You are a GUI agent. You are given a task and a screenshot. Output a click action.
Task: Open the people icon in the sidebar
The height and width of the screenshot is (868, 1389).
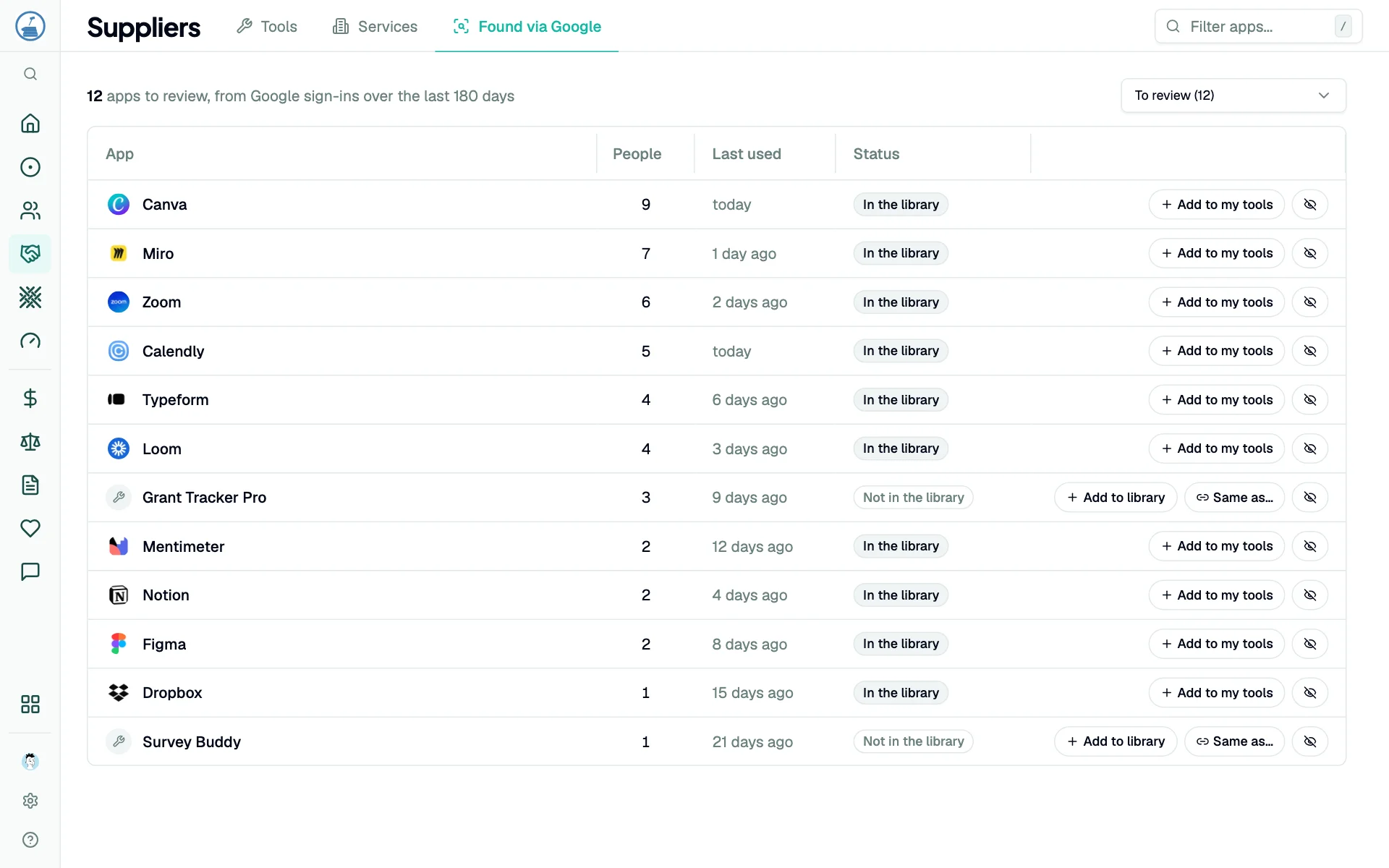click(30, 210)
